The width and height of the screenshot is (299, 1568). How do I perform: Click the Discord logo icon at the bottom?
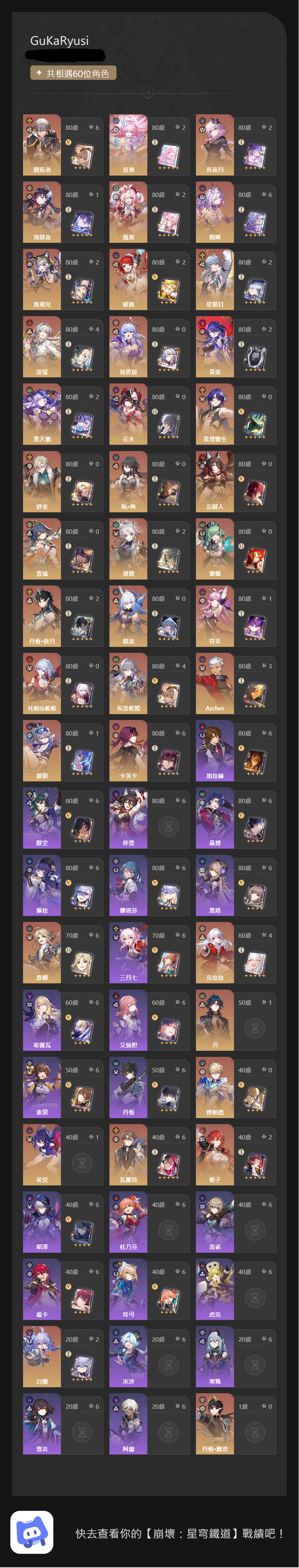pos(31,1531)
